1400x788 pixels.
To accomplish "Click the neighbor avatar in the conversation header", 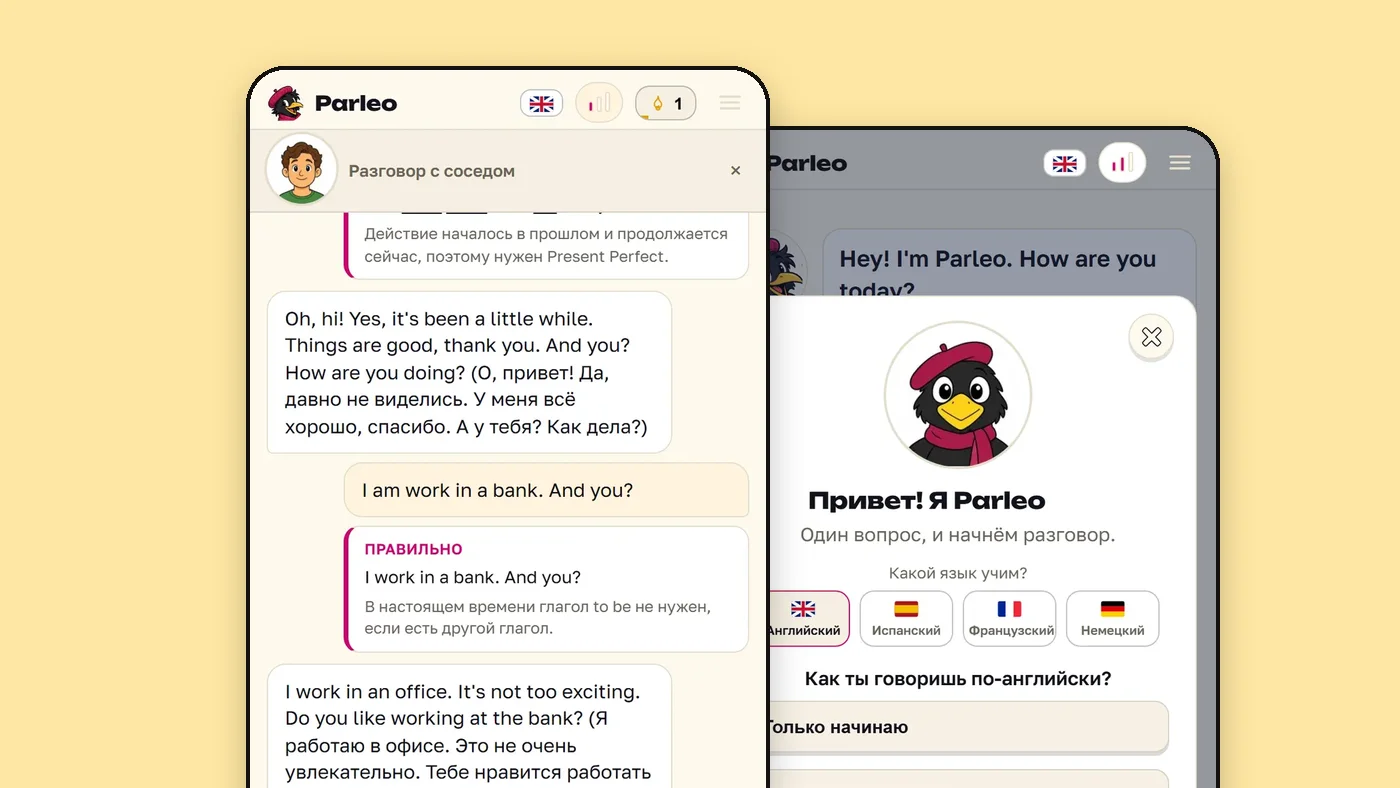I will (301, 170).
